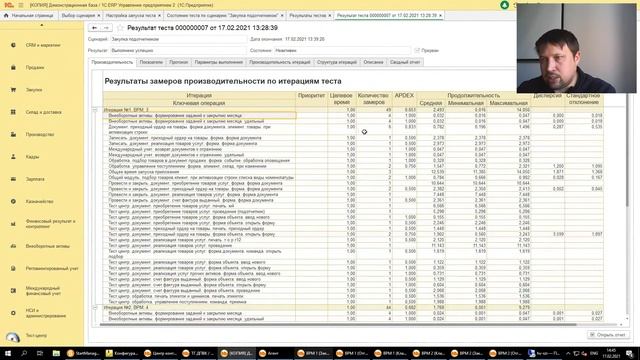
Task: Click the Результат input field
Action: tap(178, 51)
